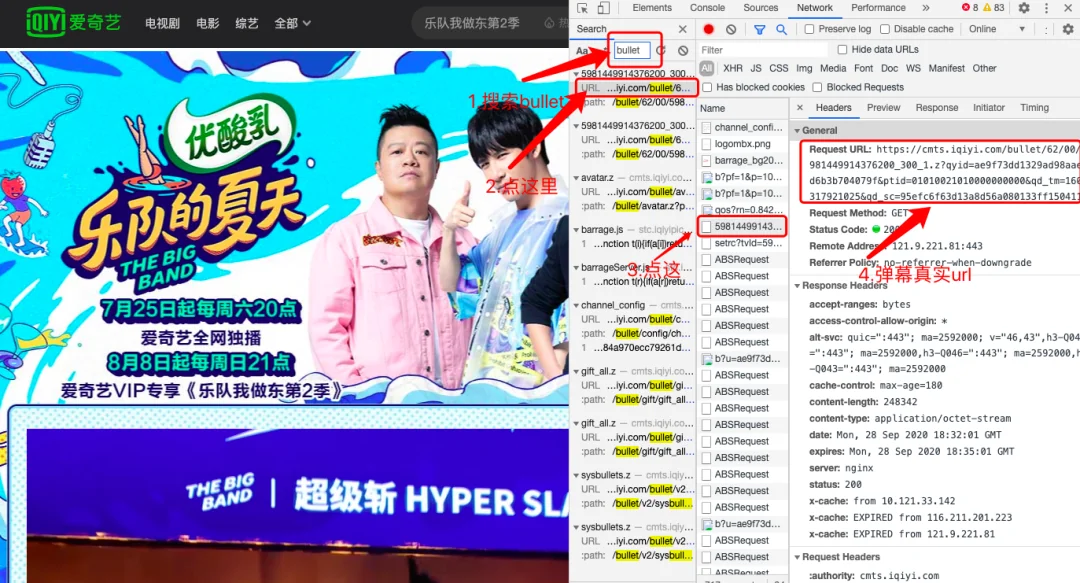Clear search results icon
1080x583 pixels.
click(x=683, y=50)
